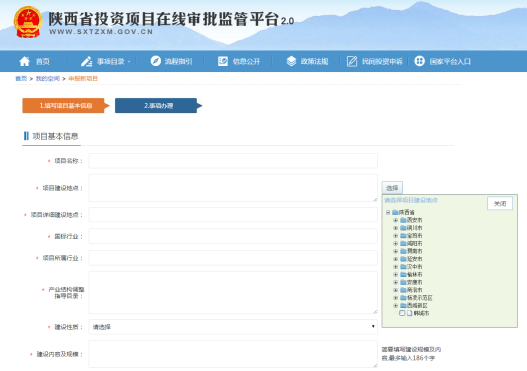The image size is (527, 371).
Task: Go to 首页 in the breadcrumb
Action: [x=21, y=78]
